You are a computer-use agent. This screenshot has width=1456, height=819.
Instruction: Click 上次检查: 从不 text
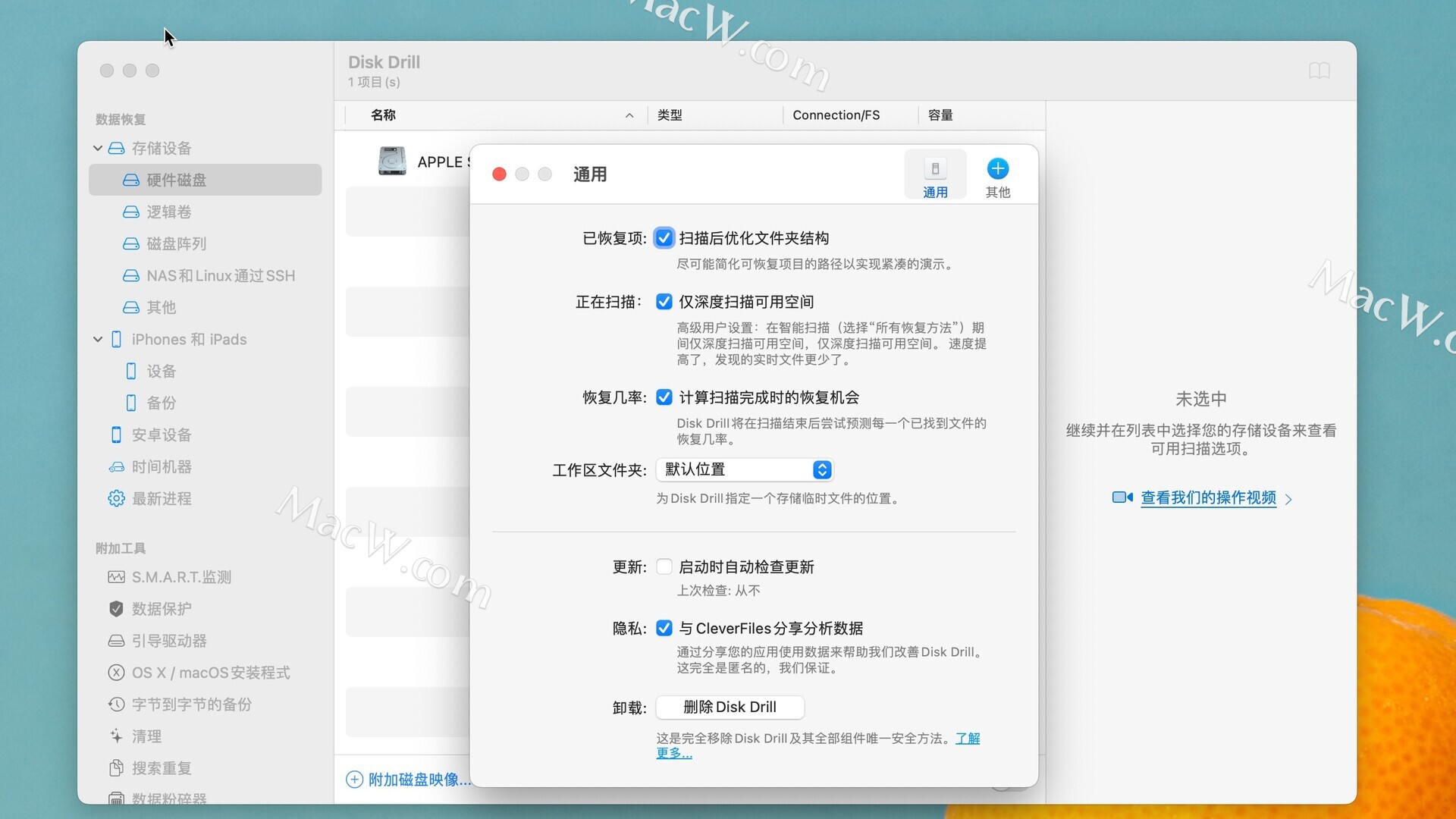pos(718,590)
